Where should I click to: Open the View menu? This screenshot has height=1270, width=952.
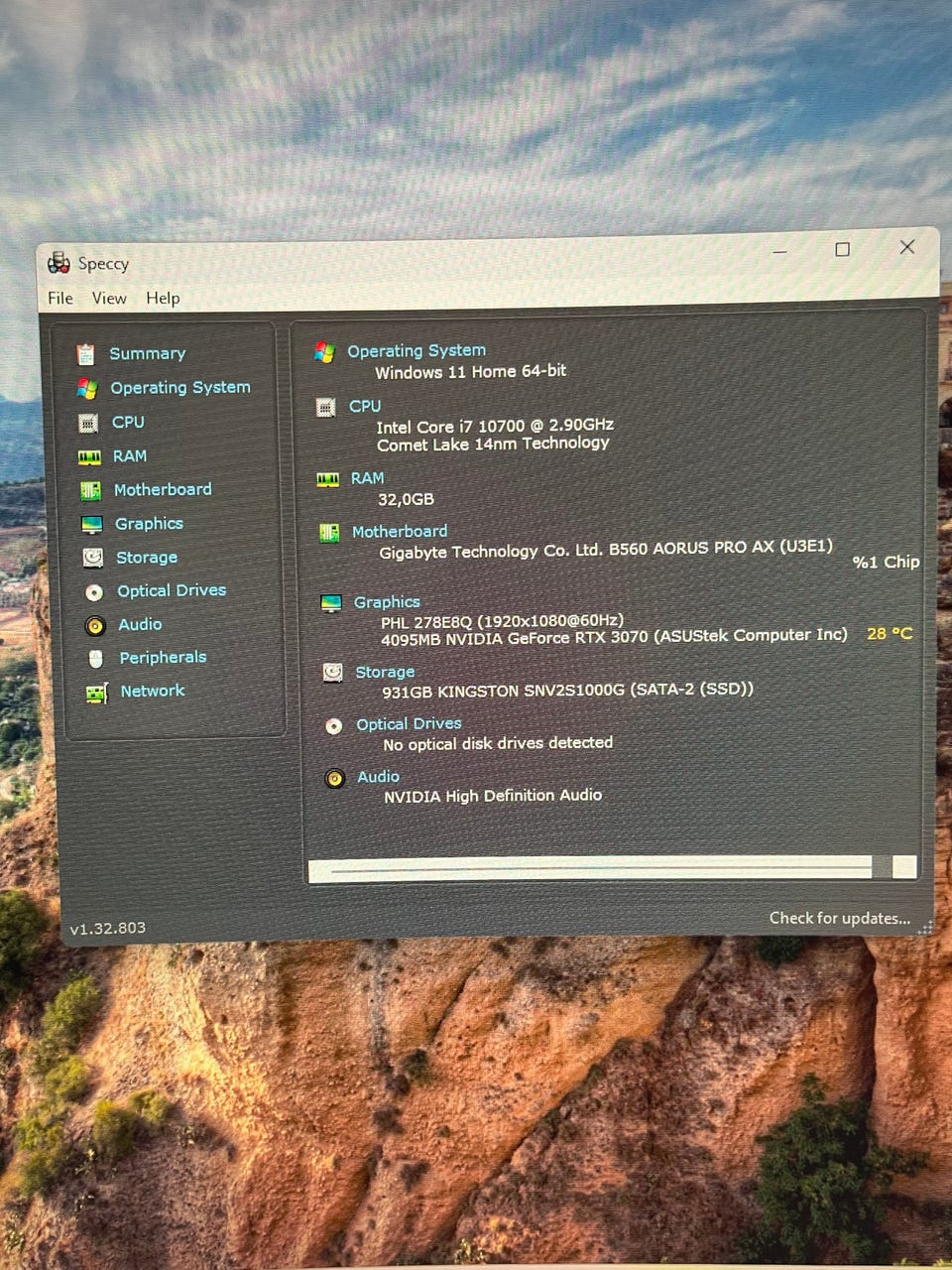[109, 299]
